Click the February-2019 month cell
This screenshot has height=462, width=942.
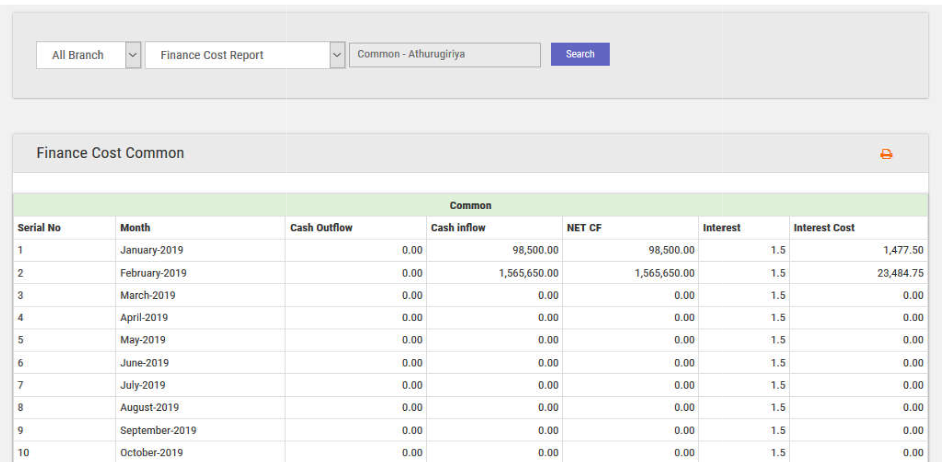pyautogui.click(x=153, y=273)
